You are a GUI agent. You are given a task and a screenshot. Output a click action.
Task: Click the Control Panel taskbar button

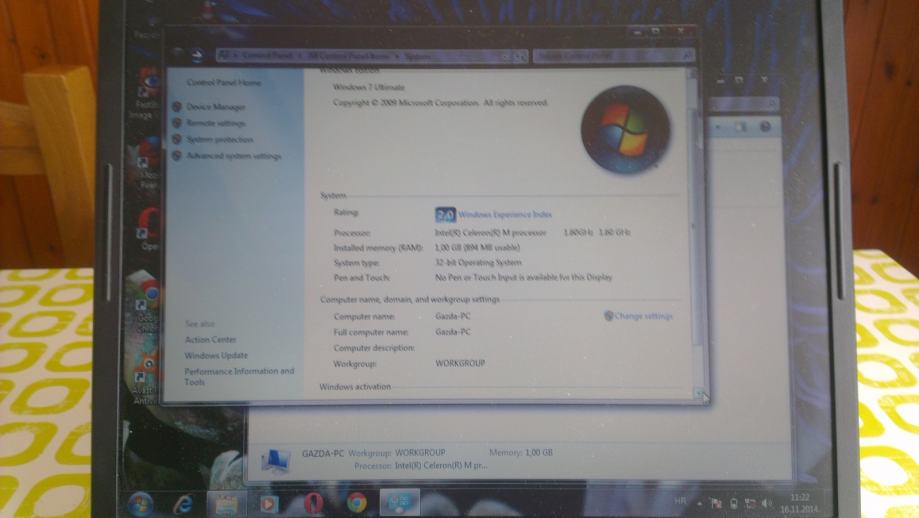[400, 502]
